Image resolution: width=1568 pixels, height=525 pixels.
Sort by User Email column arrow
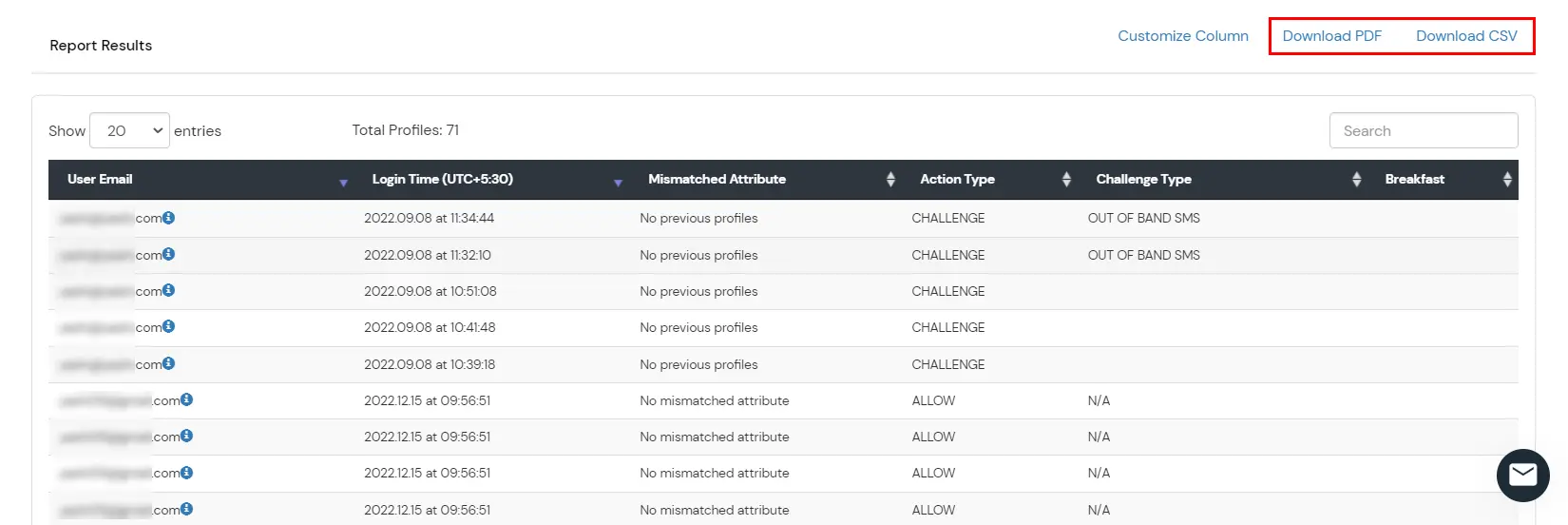point(343,183)
